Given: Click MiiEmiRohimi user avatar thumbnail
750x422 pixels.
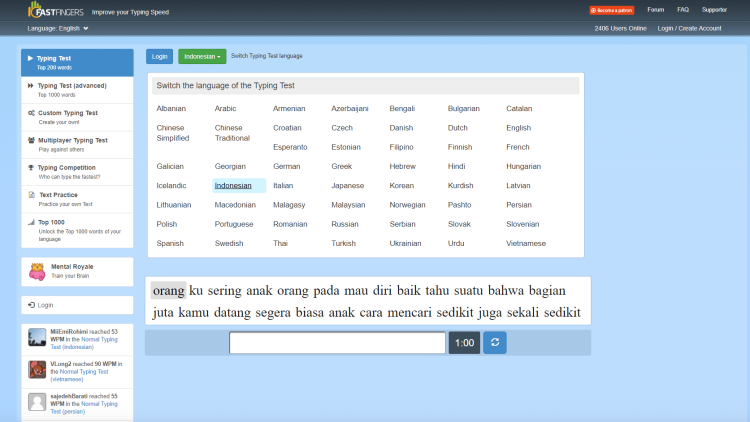Looking at the screenshot, I should 37,338.
